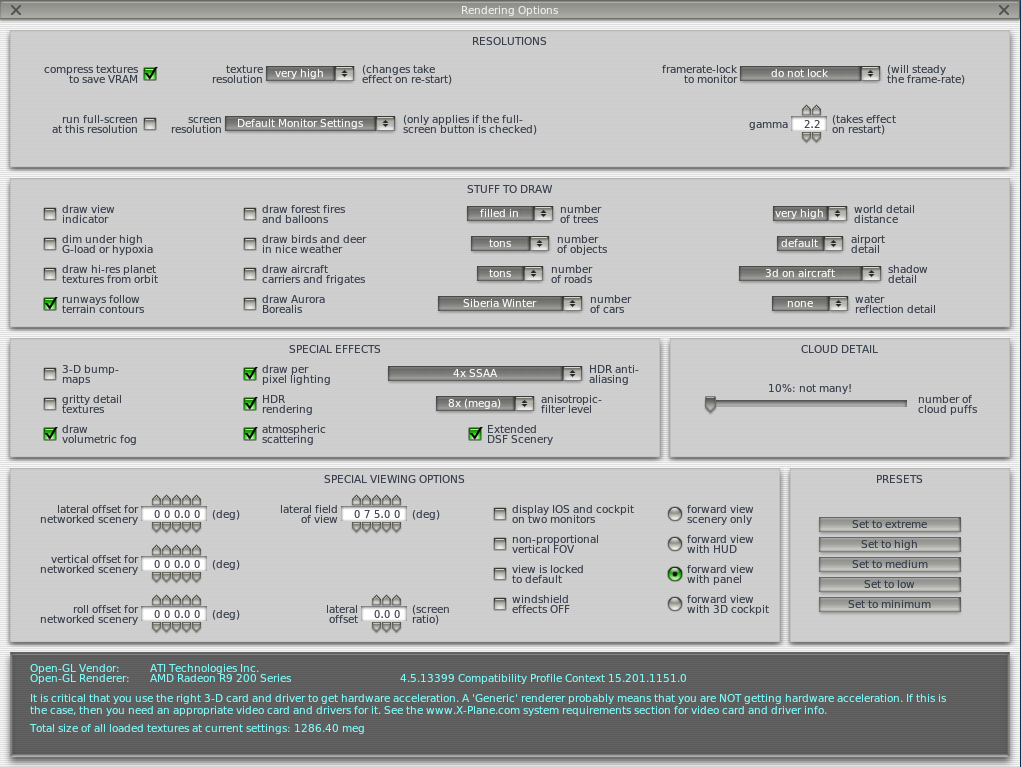1021x767 pixels.
Task: Enable non-proportional vertical FOV
Action: pyautogui.click(x=500, y=544)
